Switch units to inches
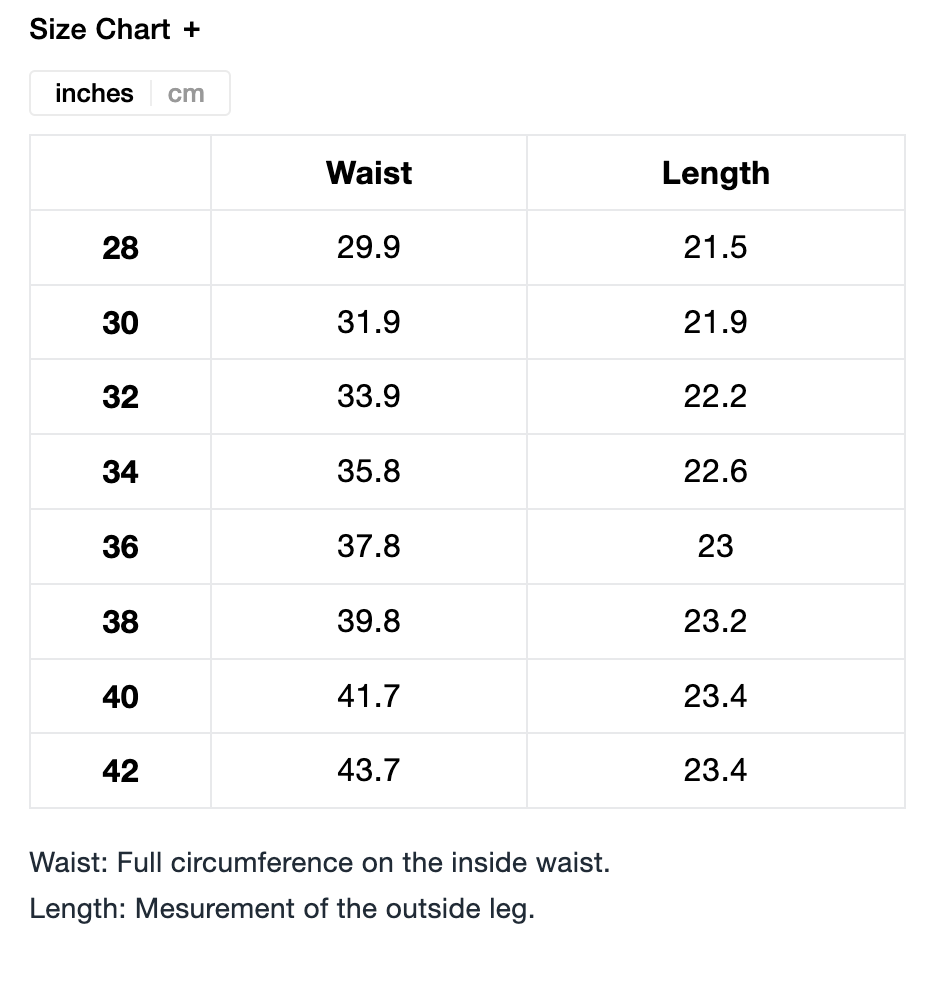The height and width of the screenshot is (994, 942). (x=94, y=93)
